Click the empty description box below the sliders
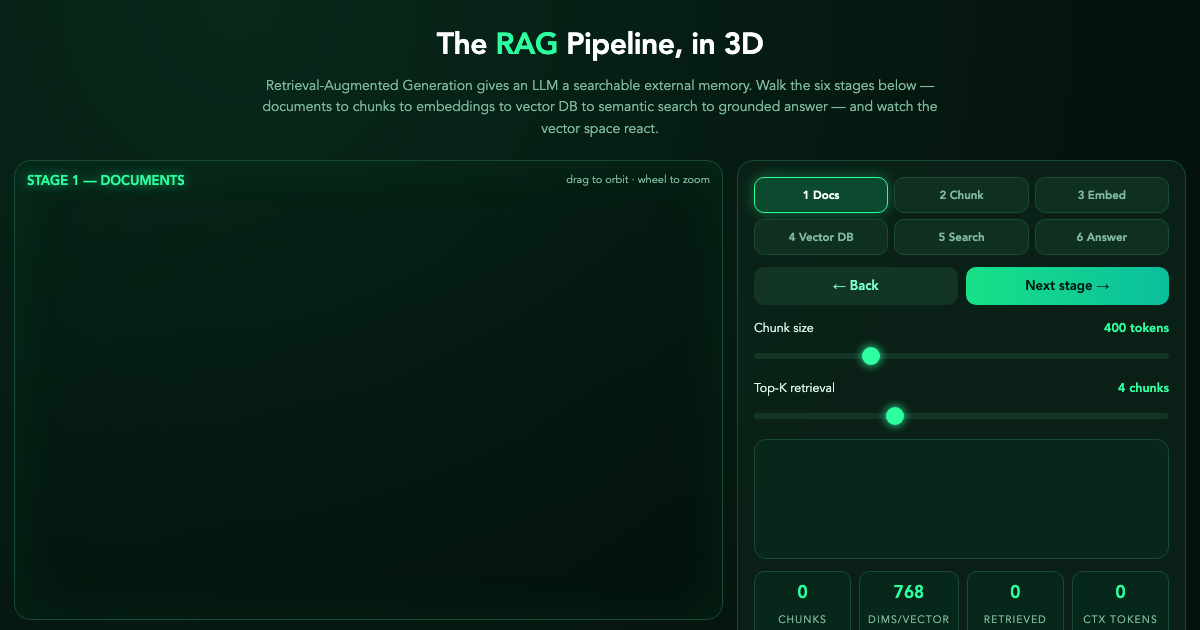Viewport: 1200px width, 630px height. pyautogui.click(x=961, y=499)
